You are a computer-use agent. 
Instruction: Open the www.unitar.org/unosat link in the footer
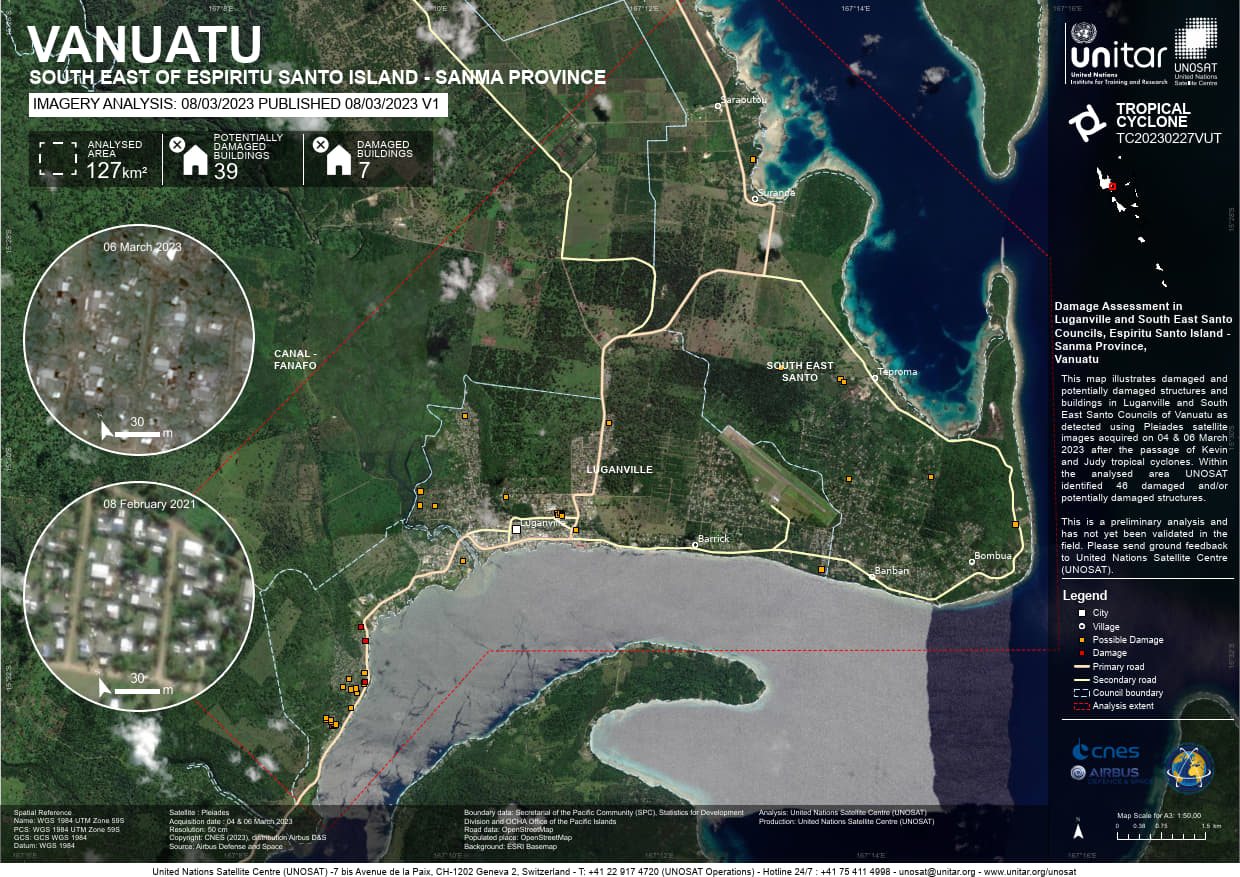pos(1028,871)
